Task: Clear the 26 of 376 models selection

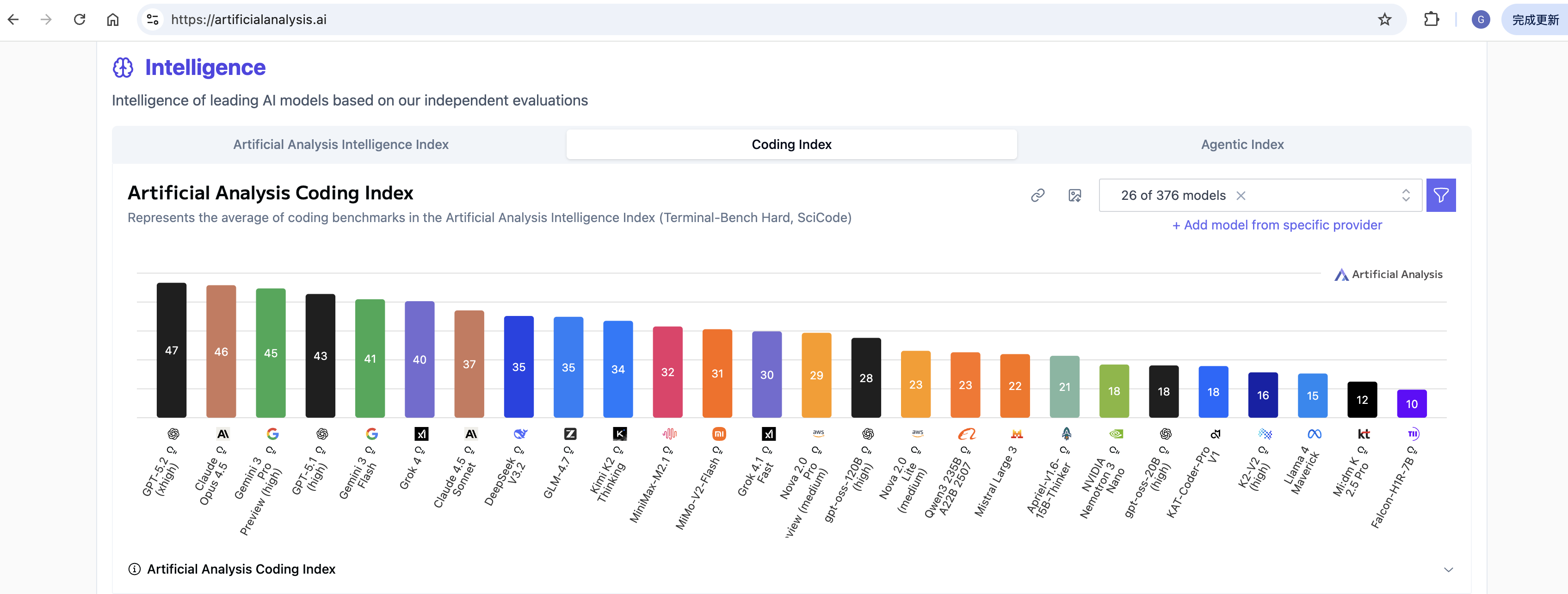Action: (x=1241, y=195)
